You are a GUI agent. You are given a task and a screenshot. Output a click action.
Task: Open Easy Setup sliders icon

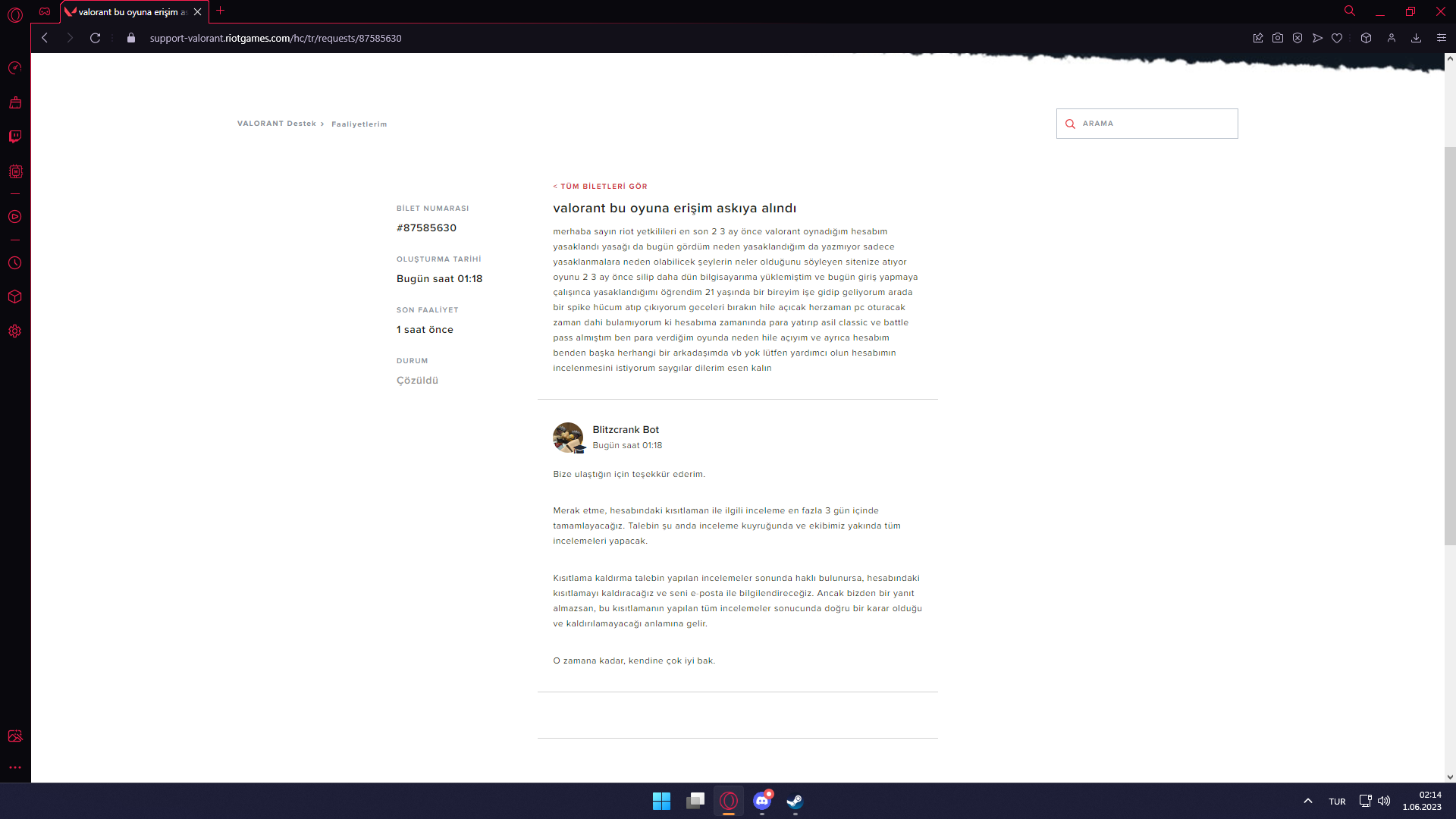[x=1442, y=38]
